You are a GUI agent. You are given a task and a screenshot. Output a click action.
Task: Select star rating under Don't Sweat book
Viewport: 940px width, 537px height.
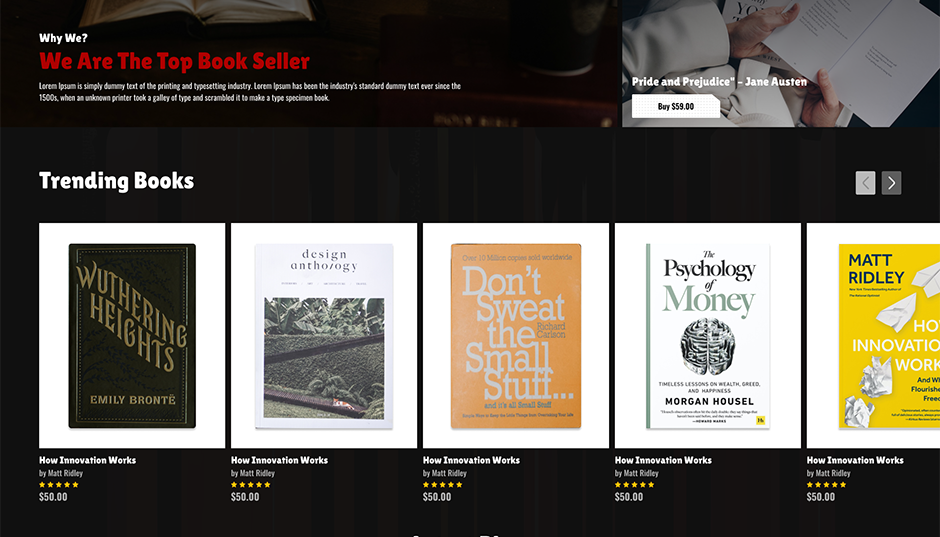pos(442,485)
